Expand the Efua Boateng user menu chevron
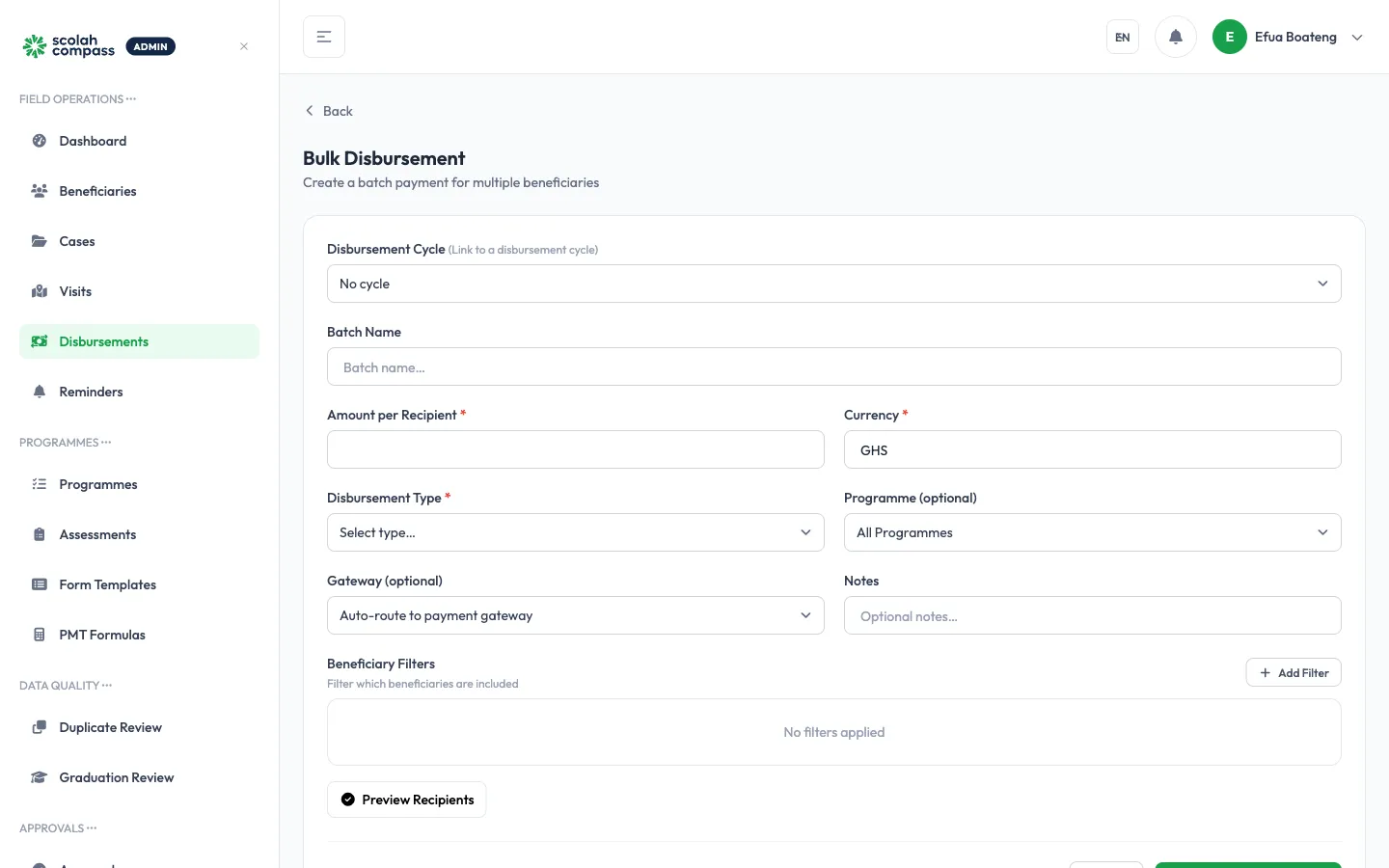 [x=1357, y=38]
